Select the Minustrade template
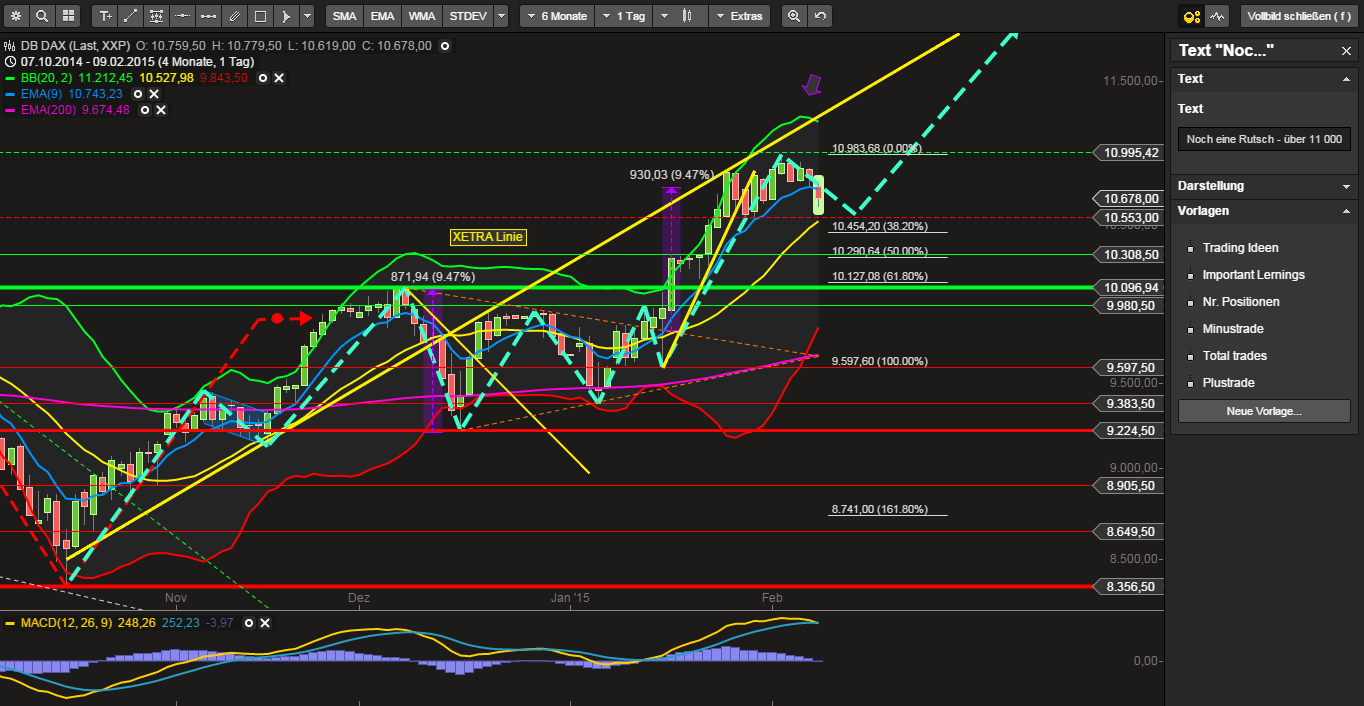Image resolution: width=1364 pixels, height=706 pixels. (1233, 329)
